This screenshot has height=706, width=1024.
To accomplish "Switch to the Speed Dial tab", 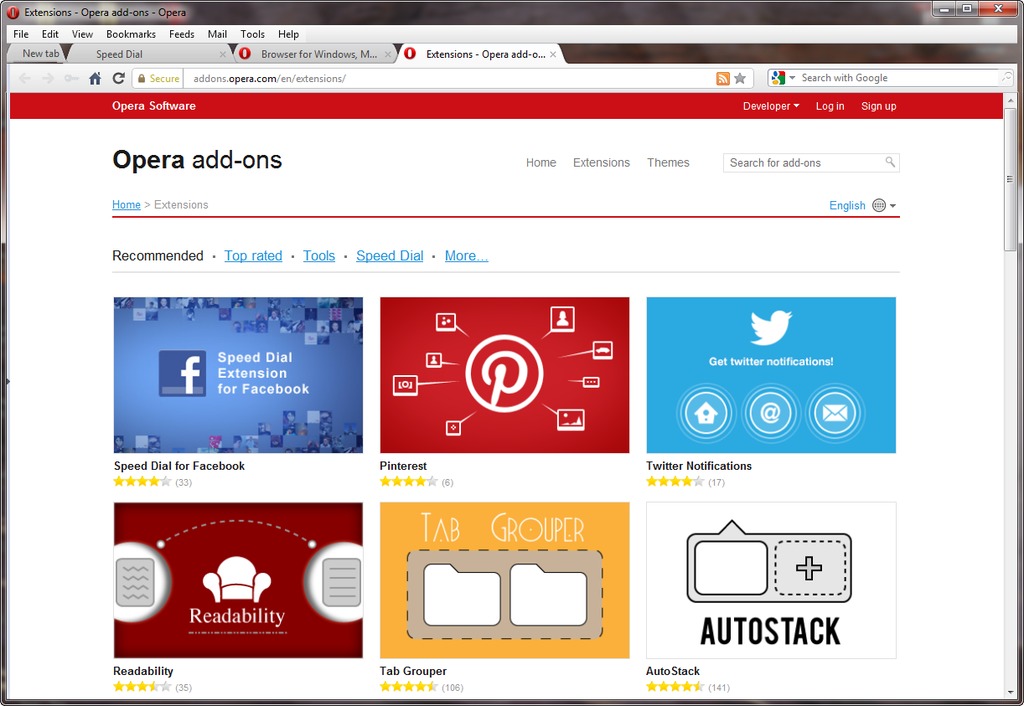I will pyautogui.click(x=147, y=54).
